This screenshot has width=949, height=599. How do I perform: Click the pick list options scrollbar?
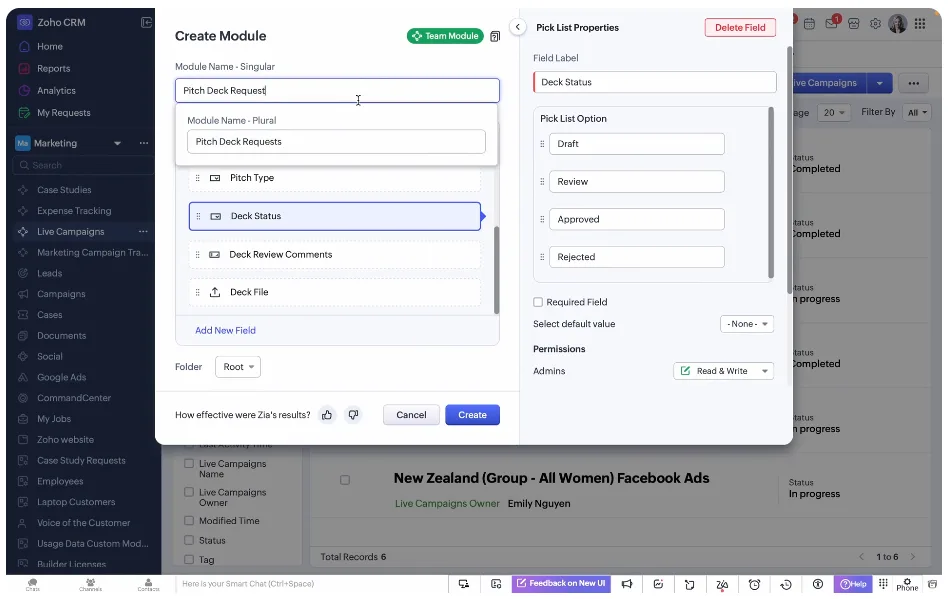click(x=770, y=190)
